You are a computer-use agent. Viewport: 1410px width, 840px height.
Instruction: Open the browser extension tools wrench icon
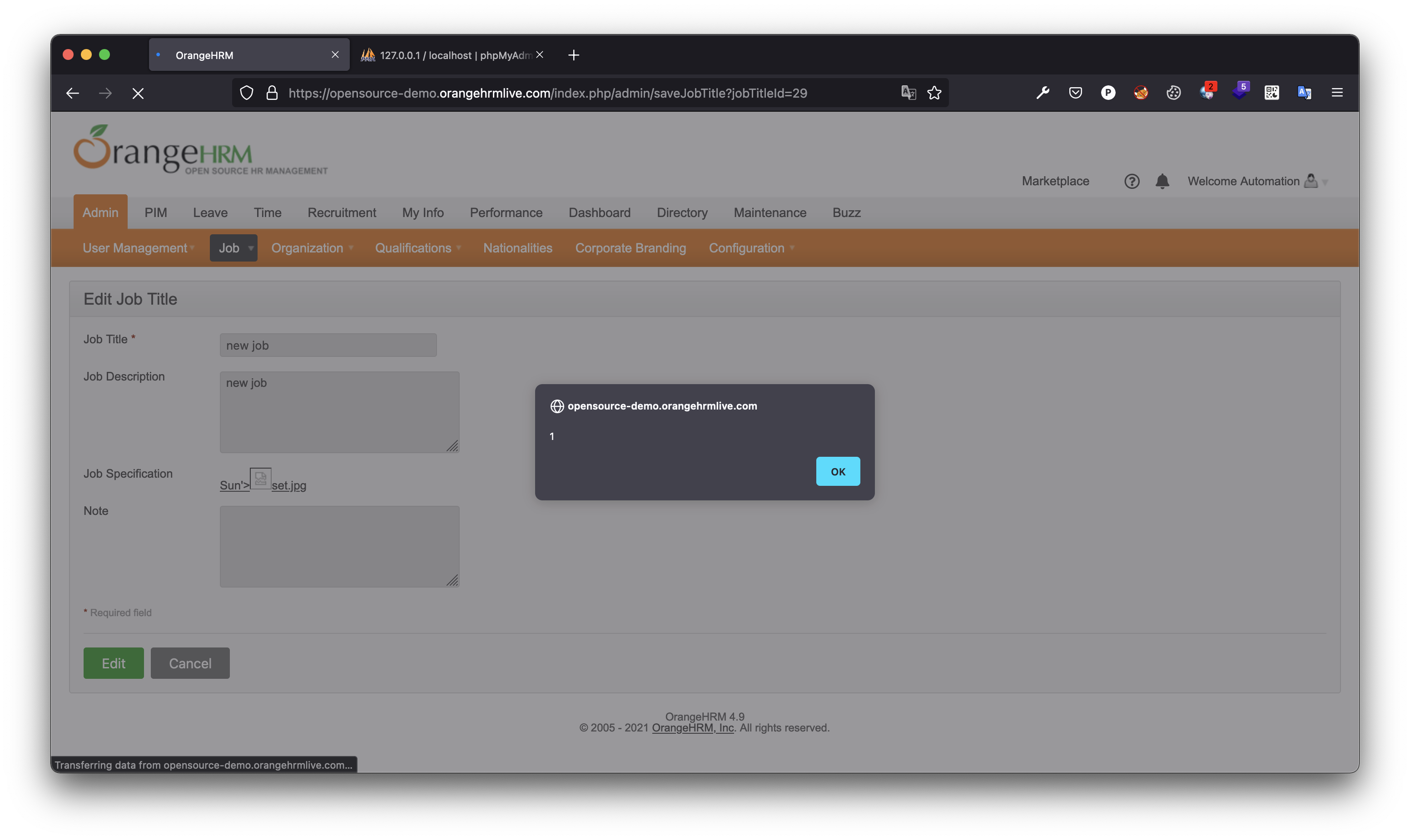pos(1043,93)
